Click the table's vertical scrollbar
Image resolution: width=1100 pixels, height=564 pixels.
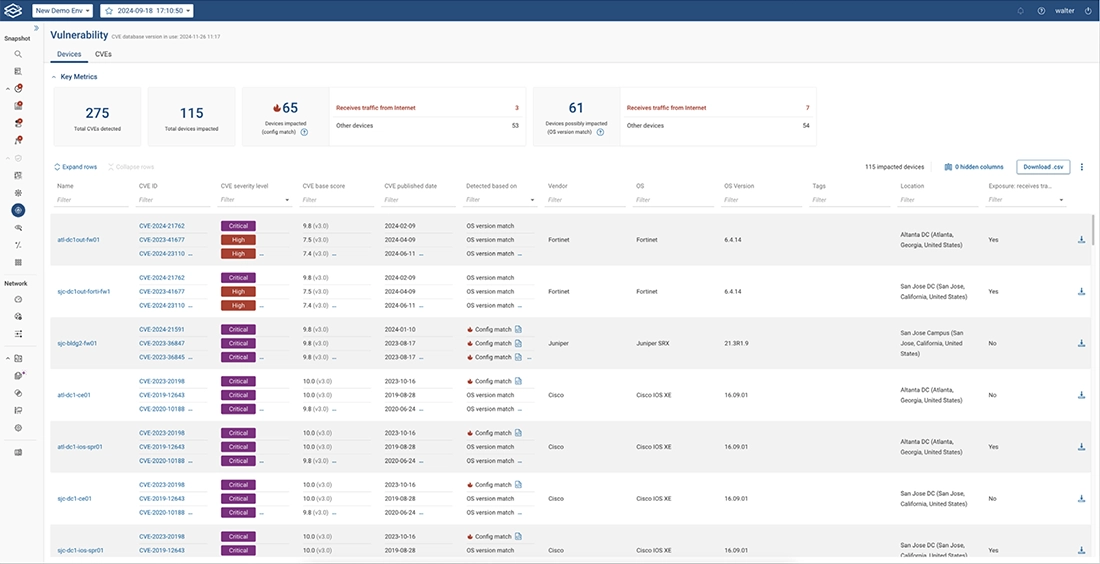click(x=1093, y=230)
